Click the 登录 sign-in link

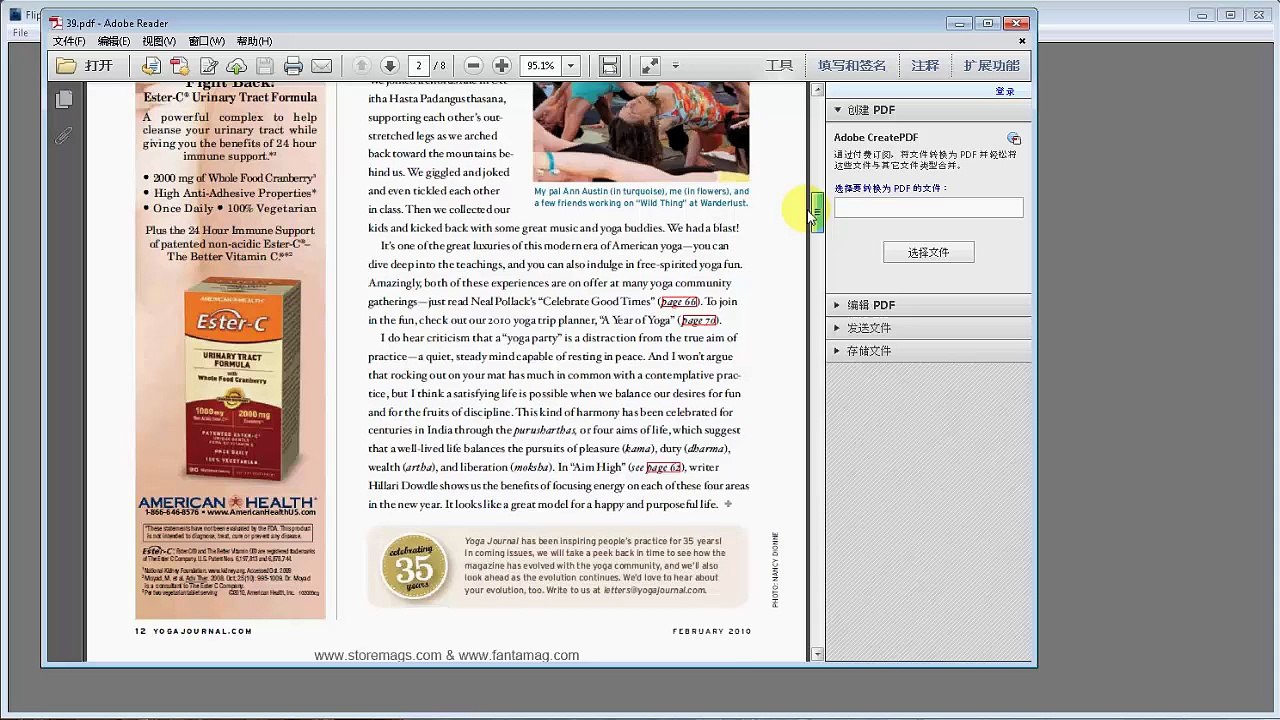[1005, 91]
